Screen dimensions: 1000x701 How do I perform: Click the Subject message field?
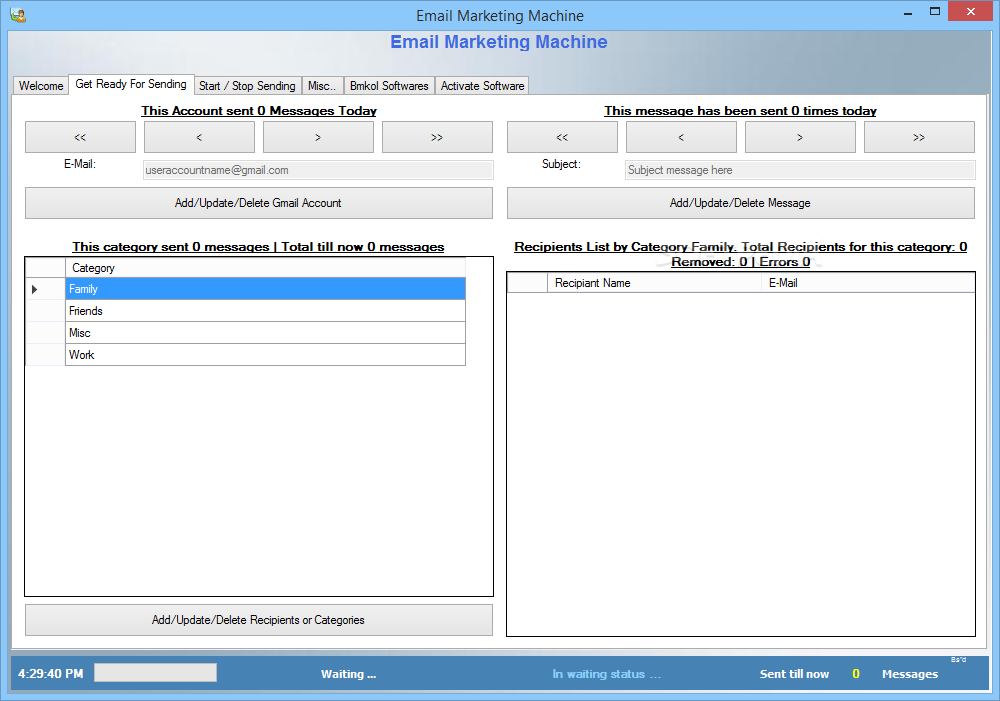click(x=800, y=170)
